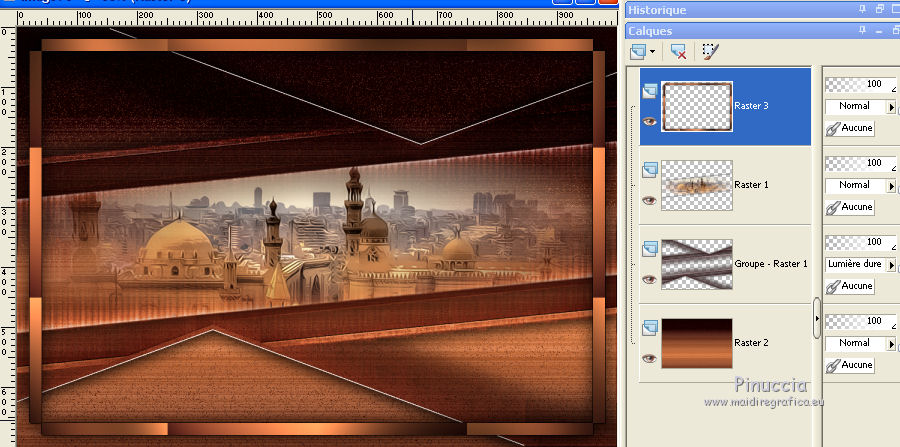Viewport: 900px width, 447px height.
Task: Click the New Raster Layer icon
Action: [x=638, y=52]
